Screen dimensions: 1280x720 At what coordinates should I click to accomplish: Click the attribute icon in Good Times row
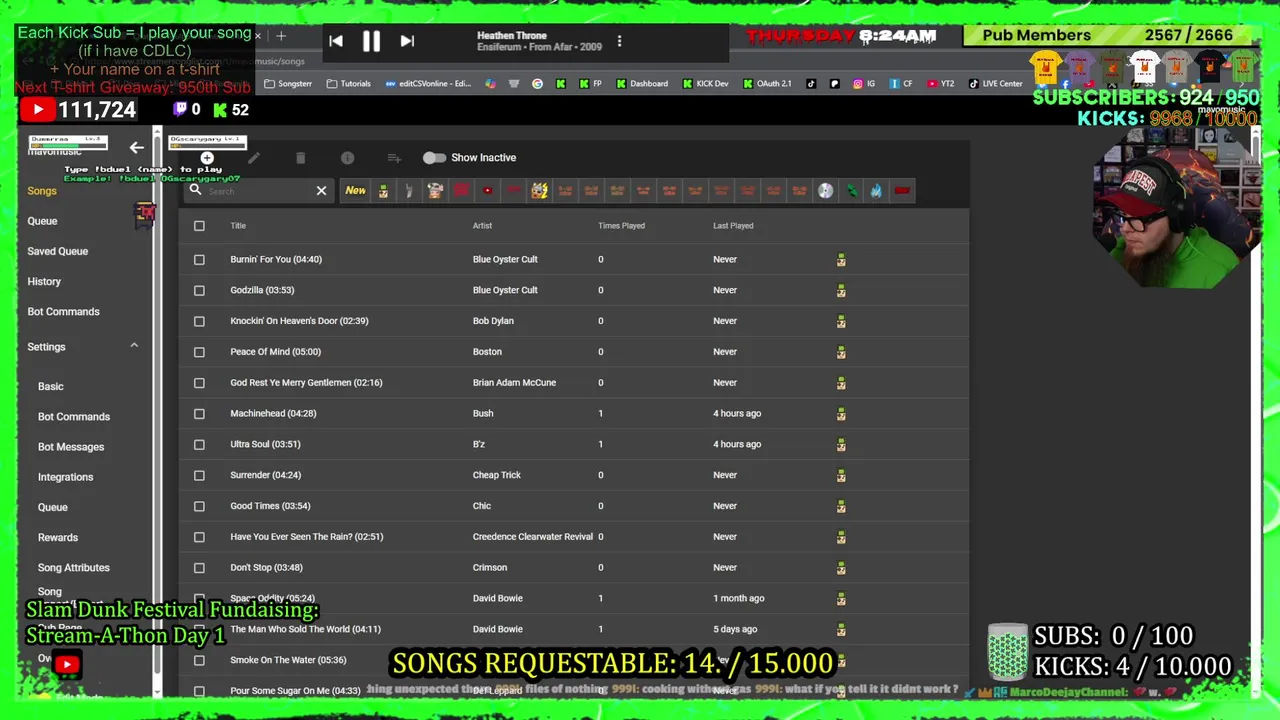pos(841,506)
